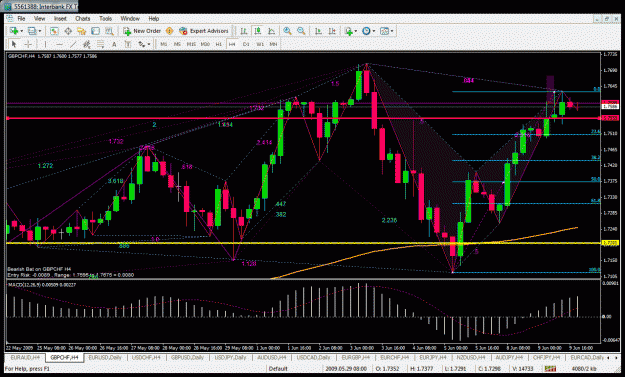Image resolution: width=625 pixels, height=377 pixels.
Task: Click the Default profile in status bar
Action: [278, 369]
